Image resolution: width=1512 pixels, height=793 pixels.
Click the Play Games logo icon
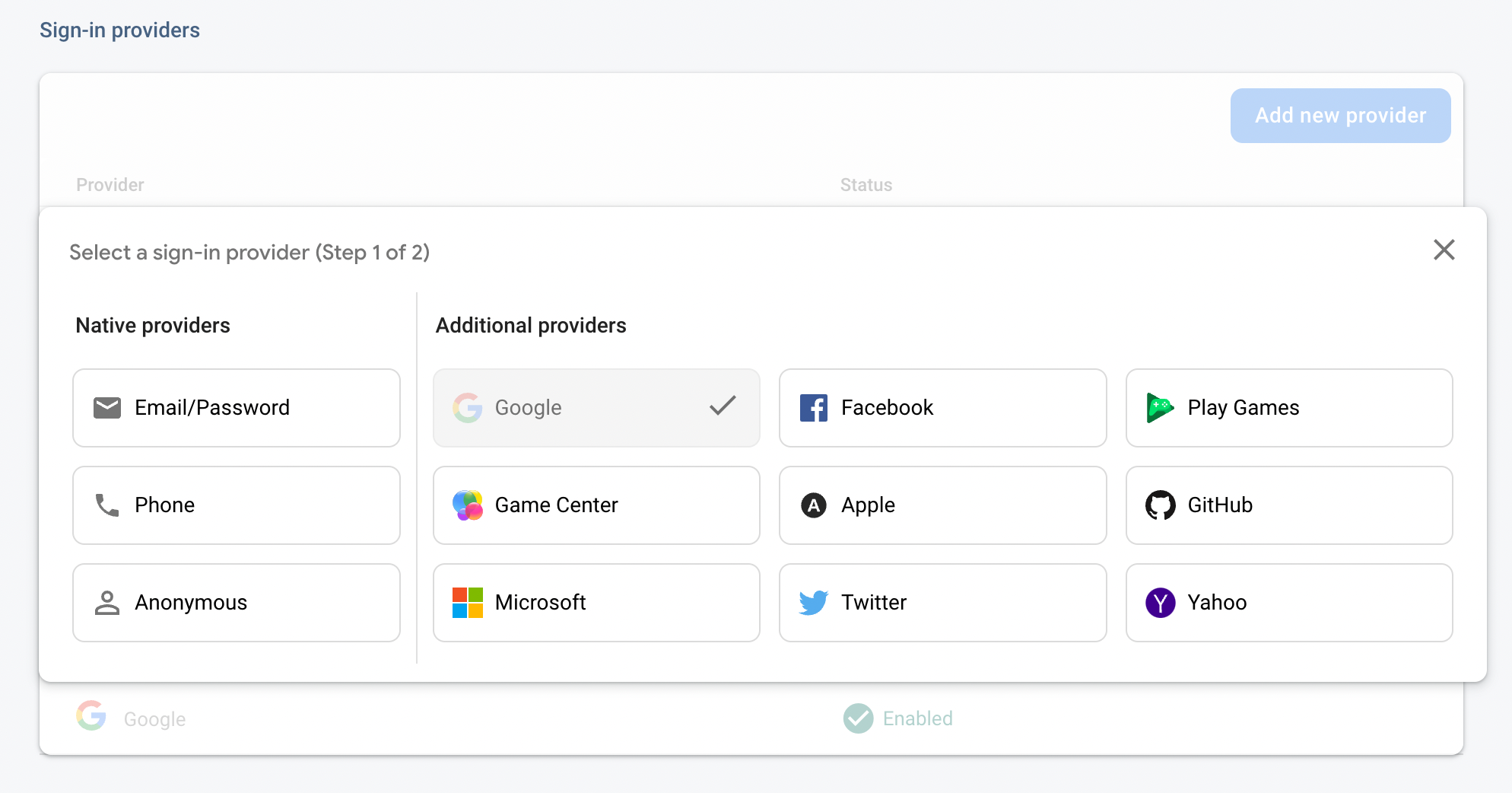click(1161, 408)
